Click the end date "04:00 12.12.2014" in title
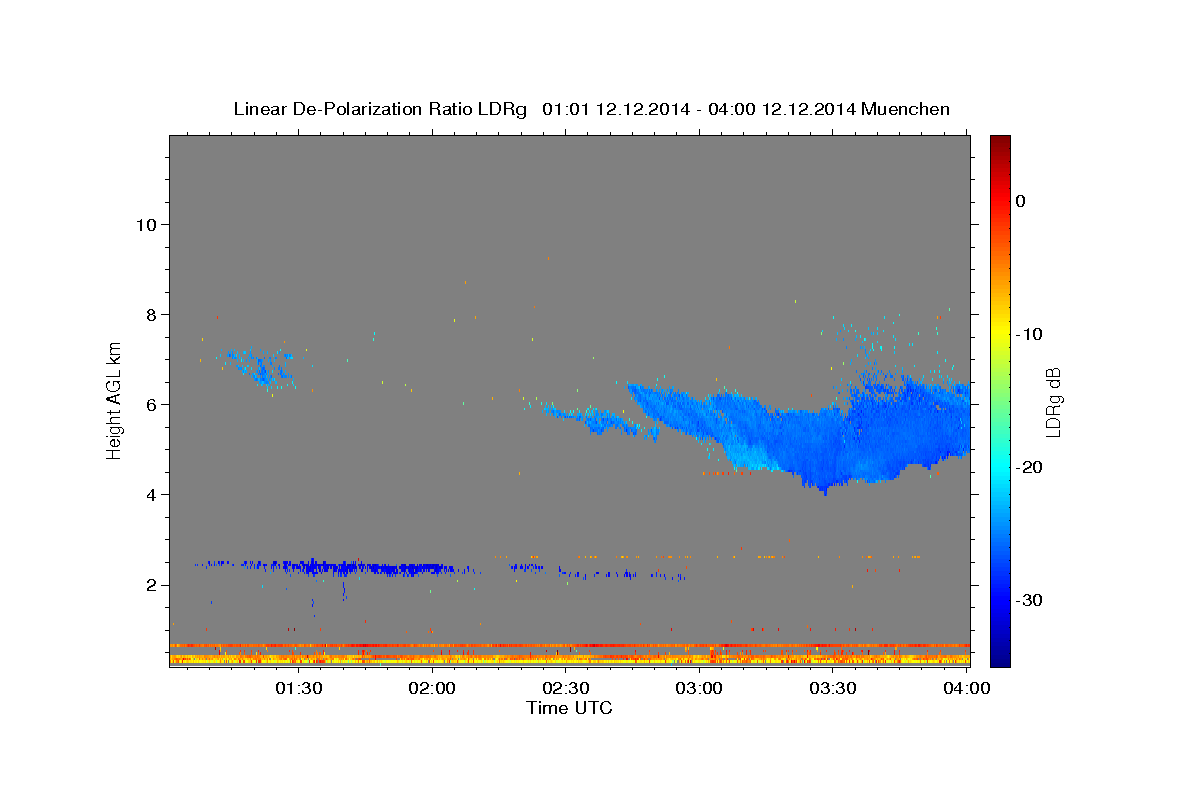This screenshot has width=1200, height=800. 781,109
